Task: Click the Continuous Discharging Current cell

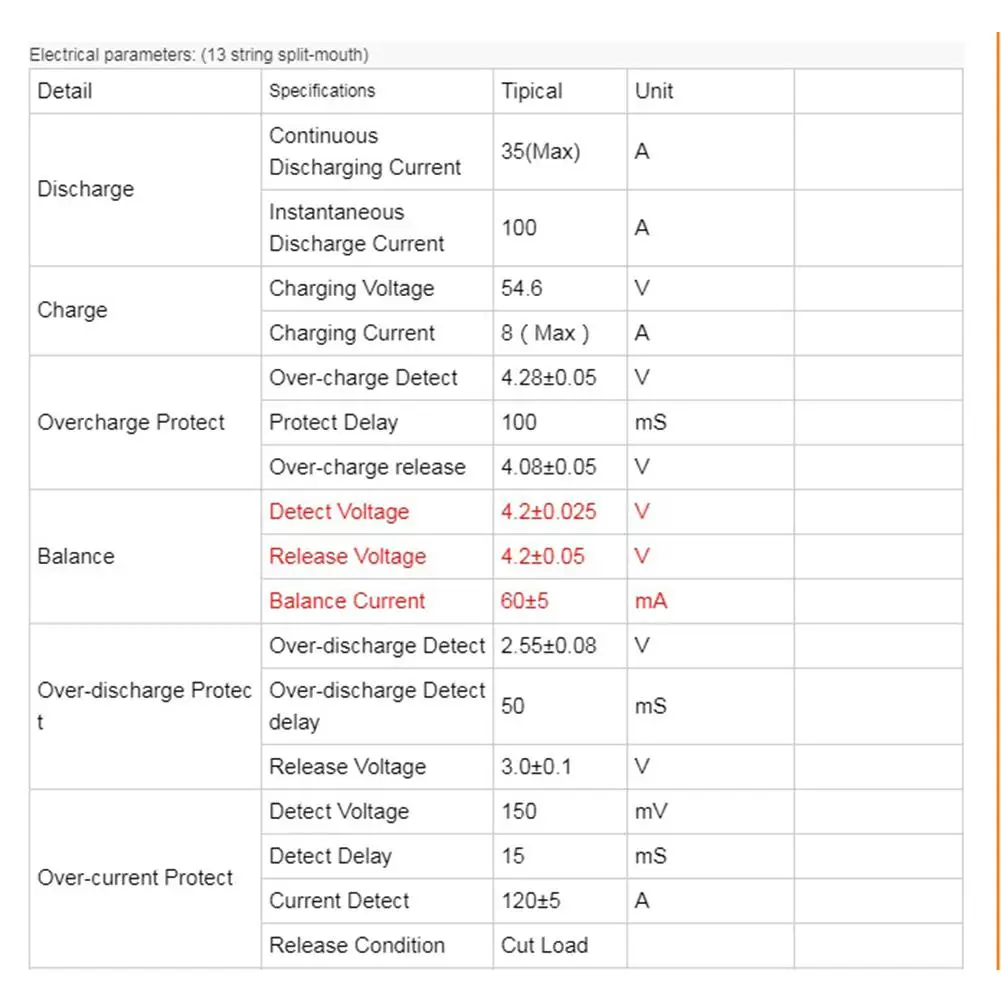Action: [x=377, y=152]
